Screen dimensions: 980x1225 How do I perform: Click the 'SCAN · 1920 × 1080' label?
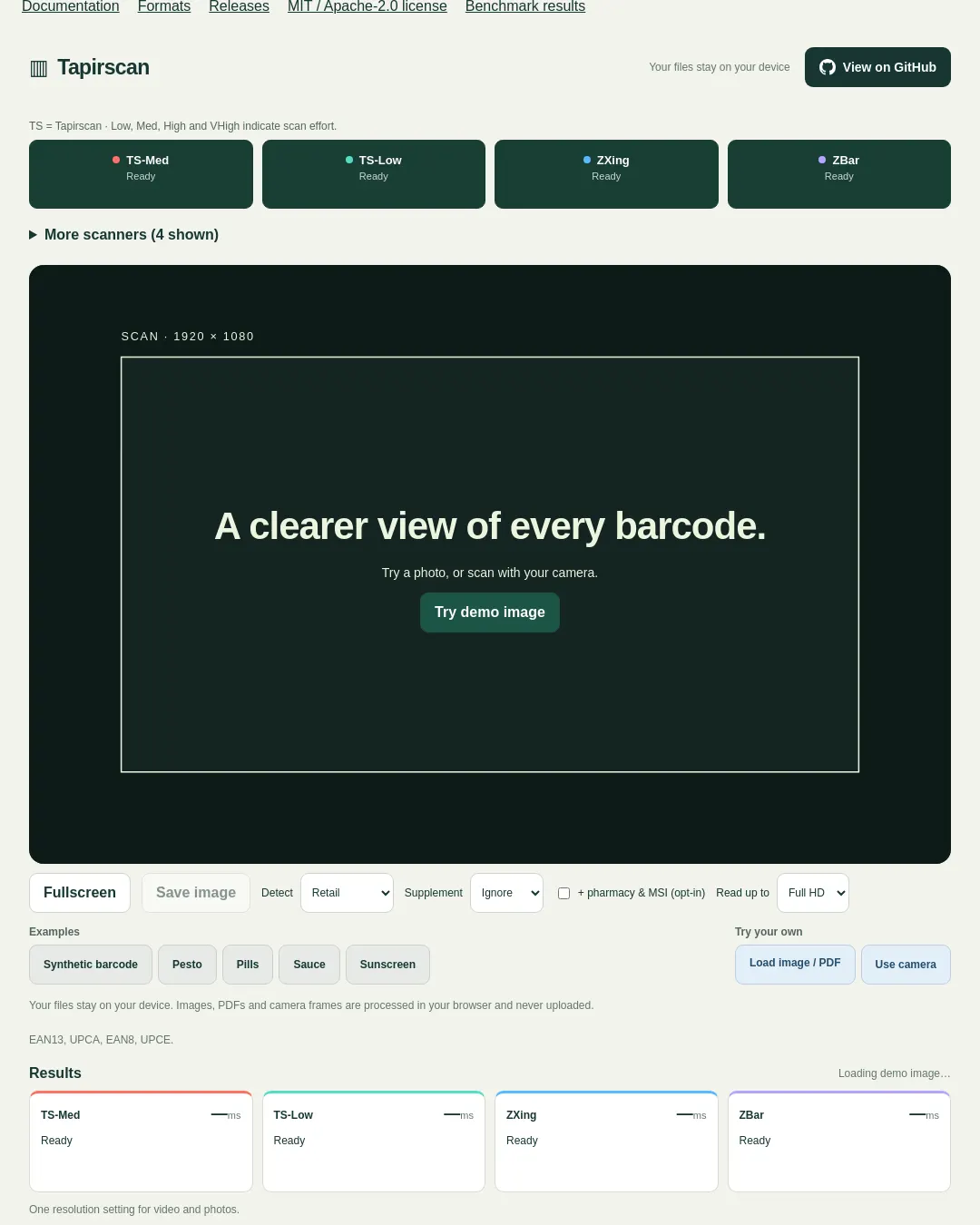click(x=188, y=337)
